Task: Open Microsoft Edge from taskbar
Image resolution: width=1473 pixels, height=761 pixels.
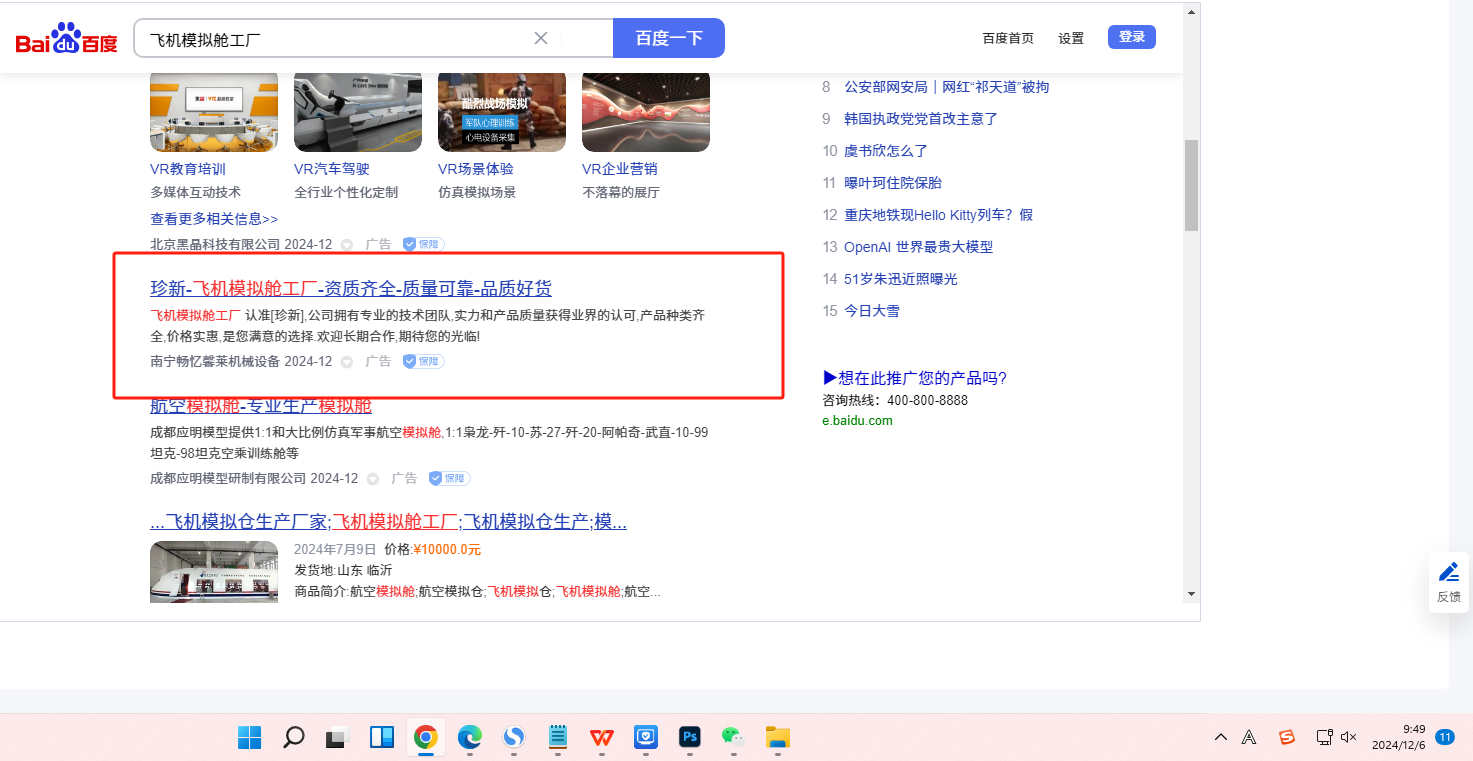Action: pos(469,737)
